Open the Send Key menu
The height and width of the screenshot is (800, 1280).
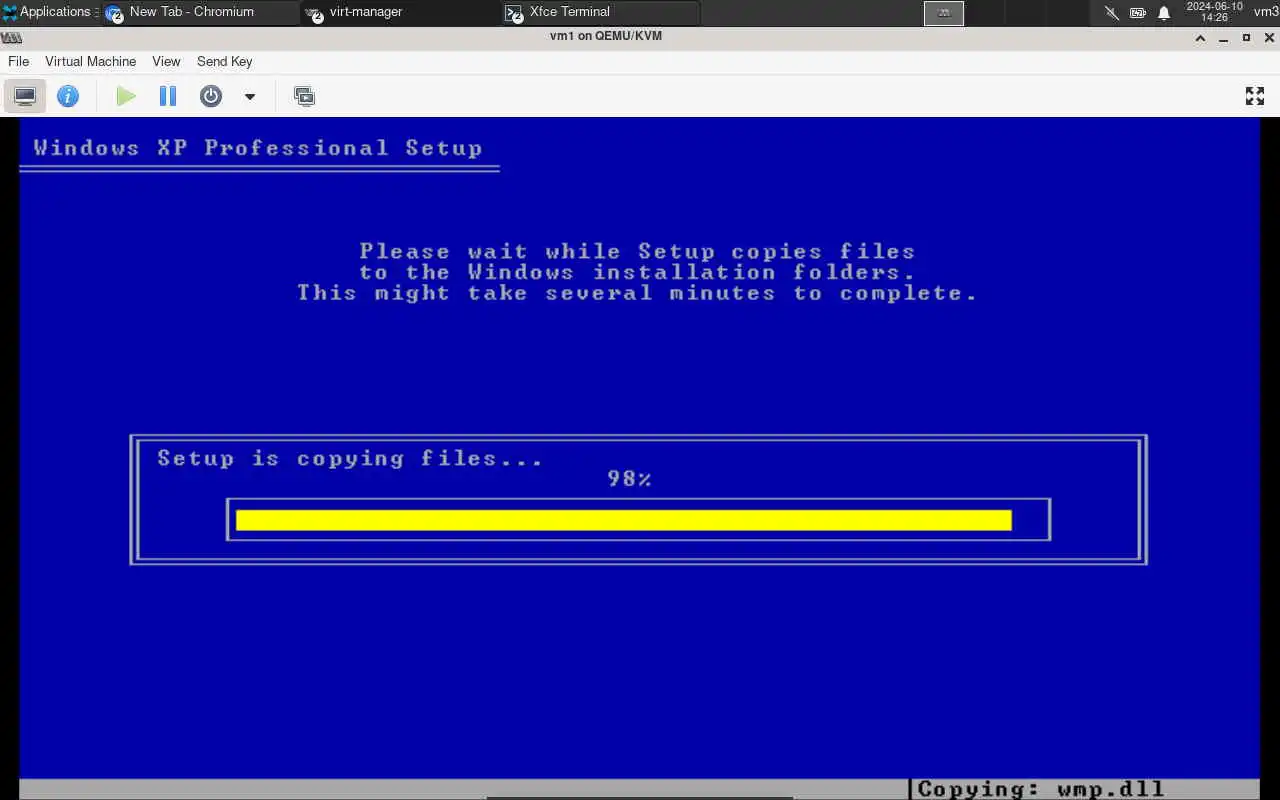pyautogui.click(x=224, y=61)
